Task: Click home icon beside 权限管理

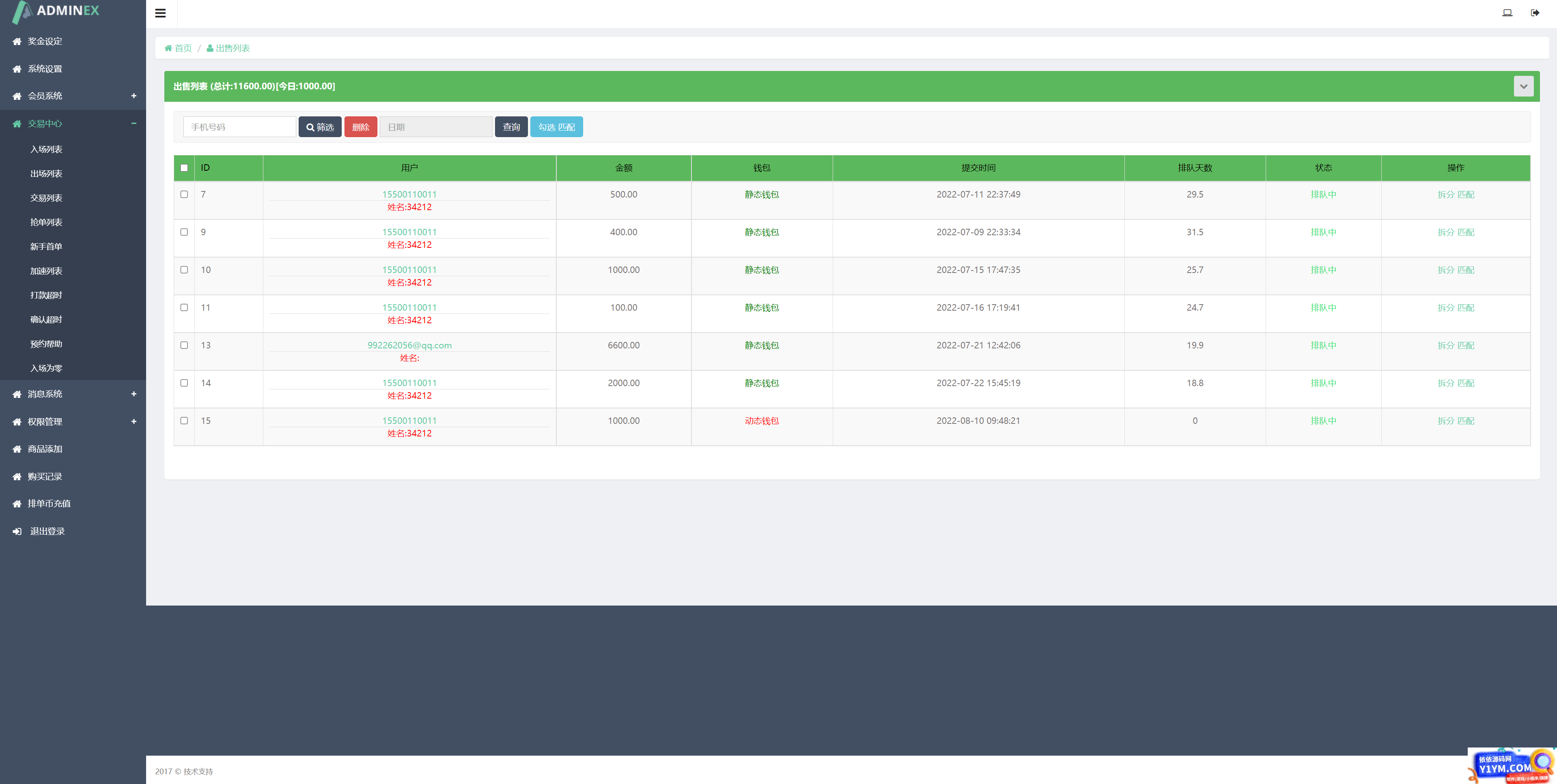Action: 17,422
